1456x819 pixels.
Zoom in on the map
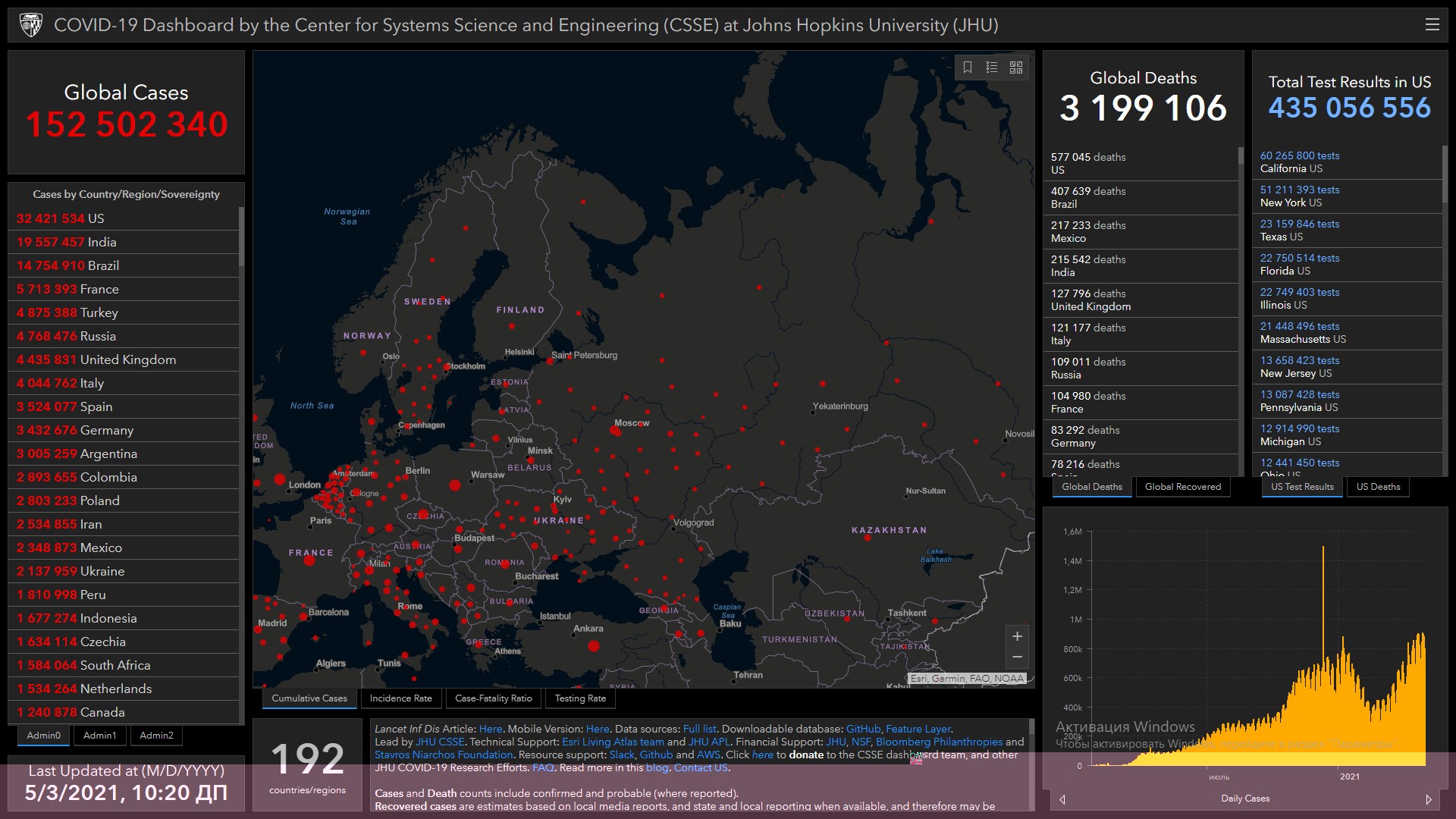click(x=1017, y=636)
